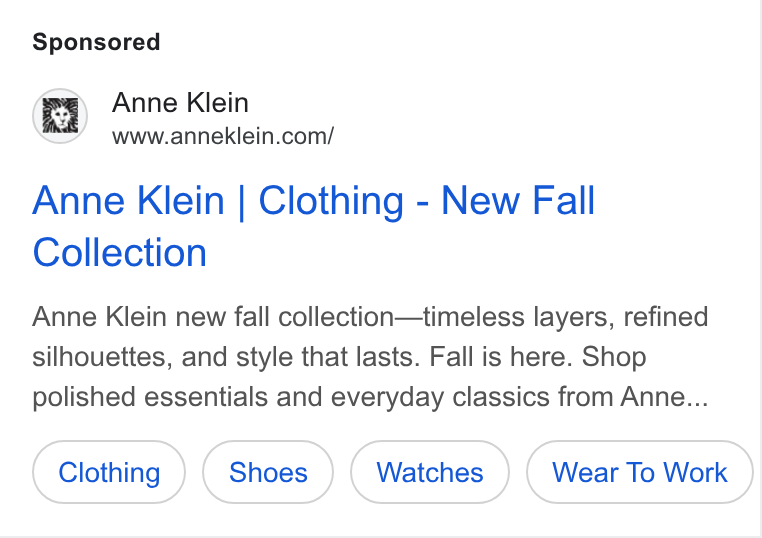
Task: Select the Shoes sitelink chip
Action: 268,472
